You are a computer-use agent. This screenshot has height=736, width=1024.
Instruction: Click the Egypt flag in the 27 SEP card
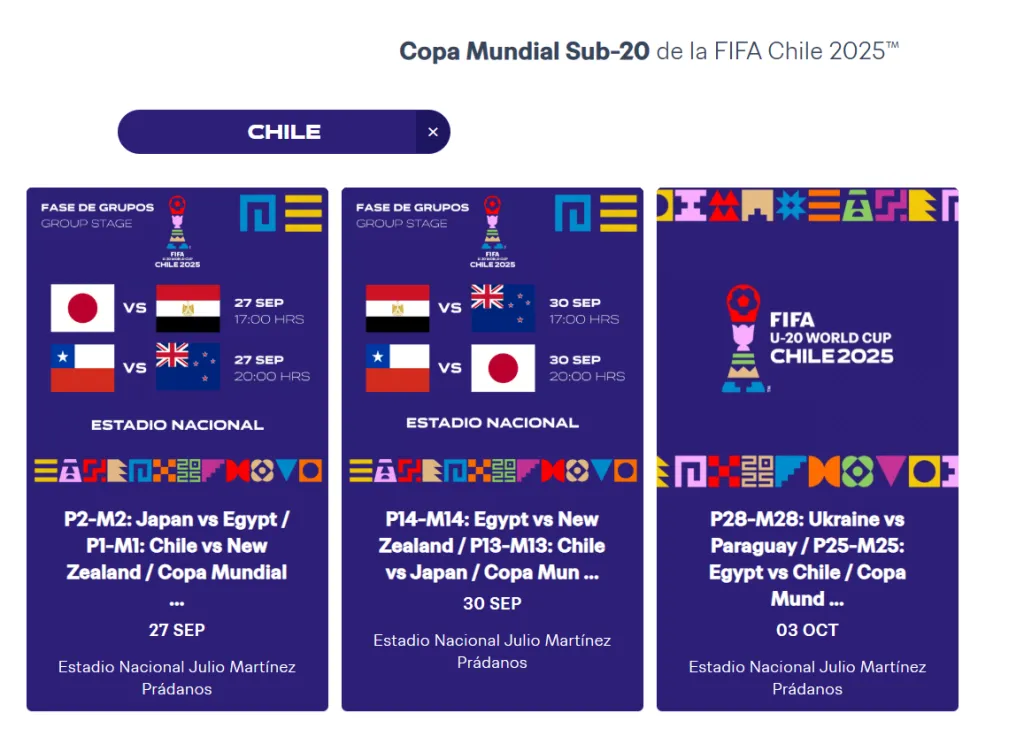(188, 308)
